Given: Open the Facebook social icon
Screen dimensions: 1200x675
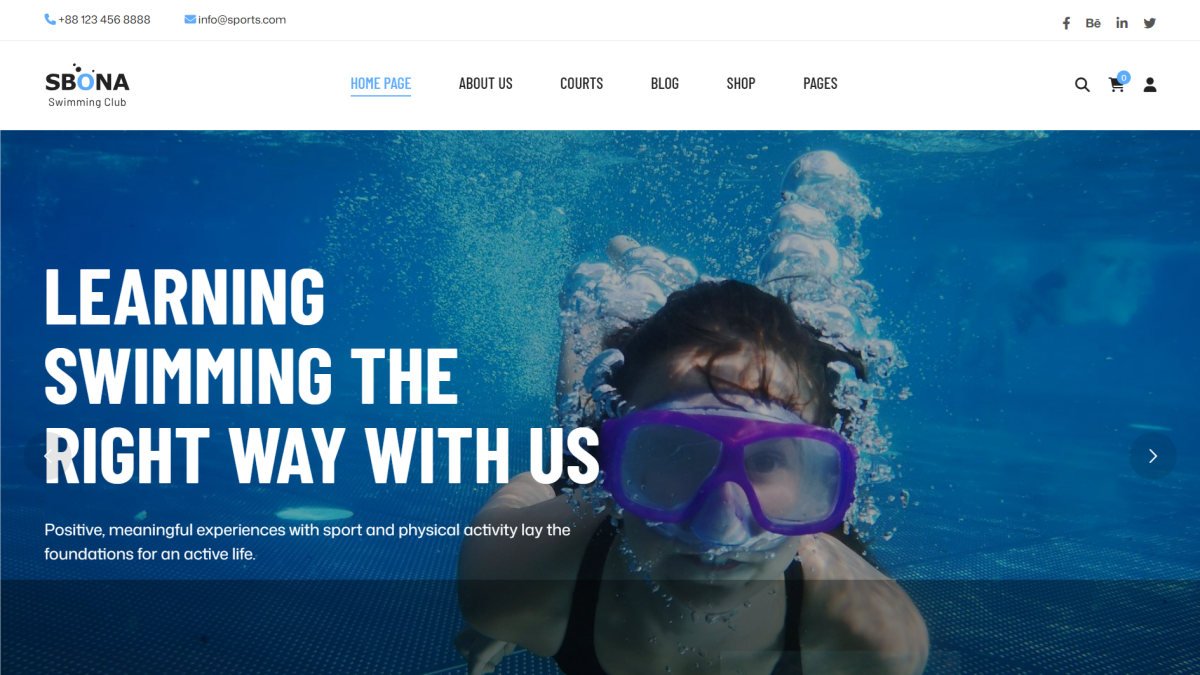Looking at the screenshot, I should [x=1066, y=23].
